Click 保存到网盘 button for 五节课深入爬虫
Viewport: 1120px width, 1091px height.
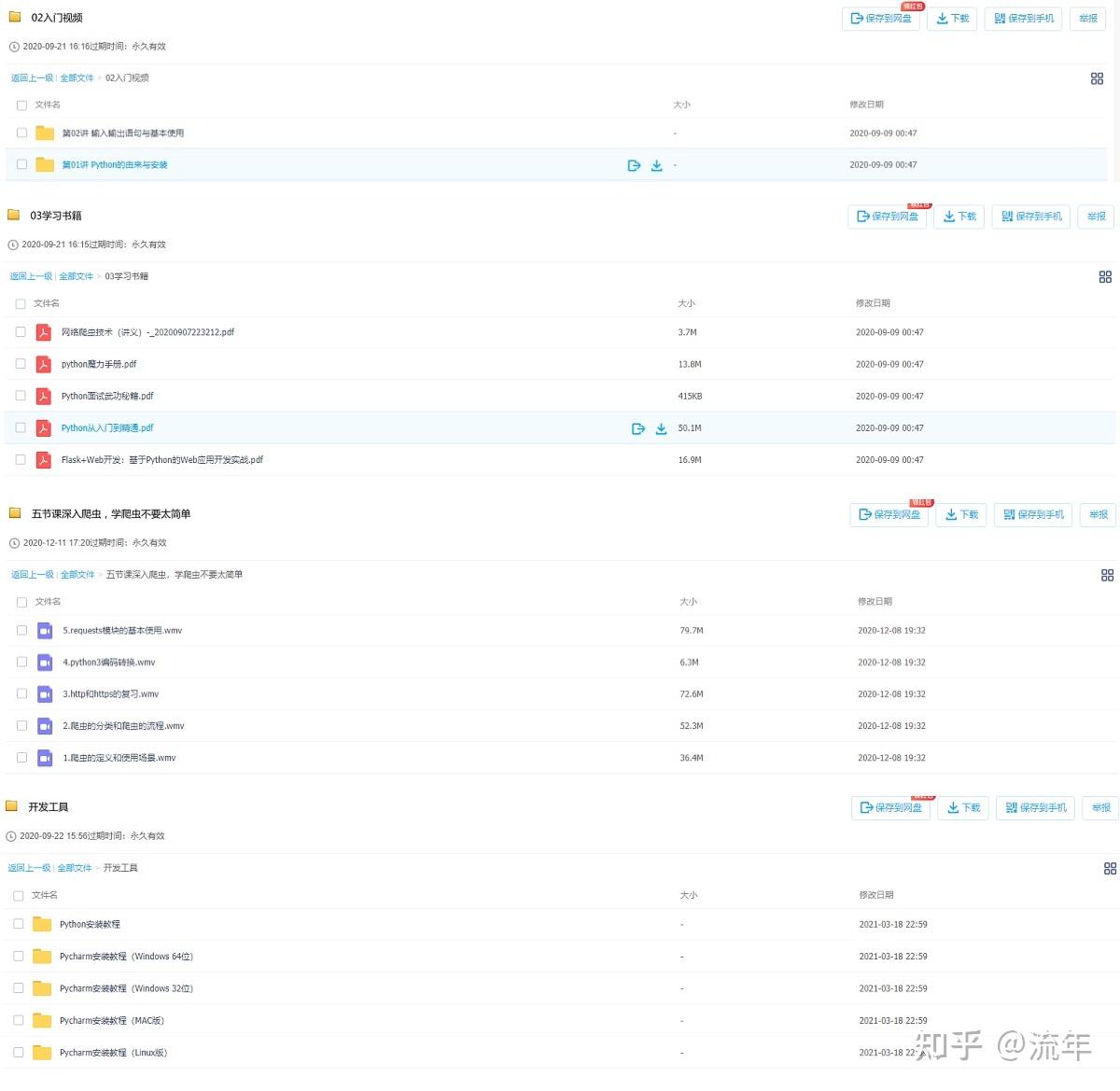pyautogui.click(x=889, y=515)
